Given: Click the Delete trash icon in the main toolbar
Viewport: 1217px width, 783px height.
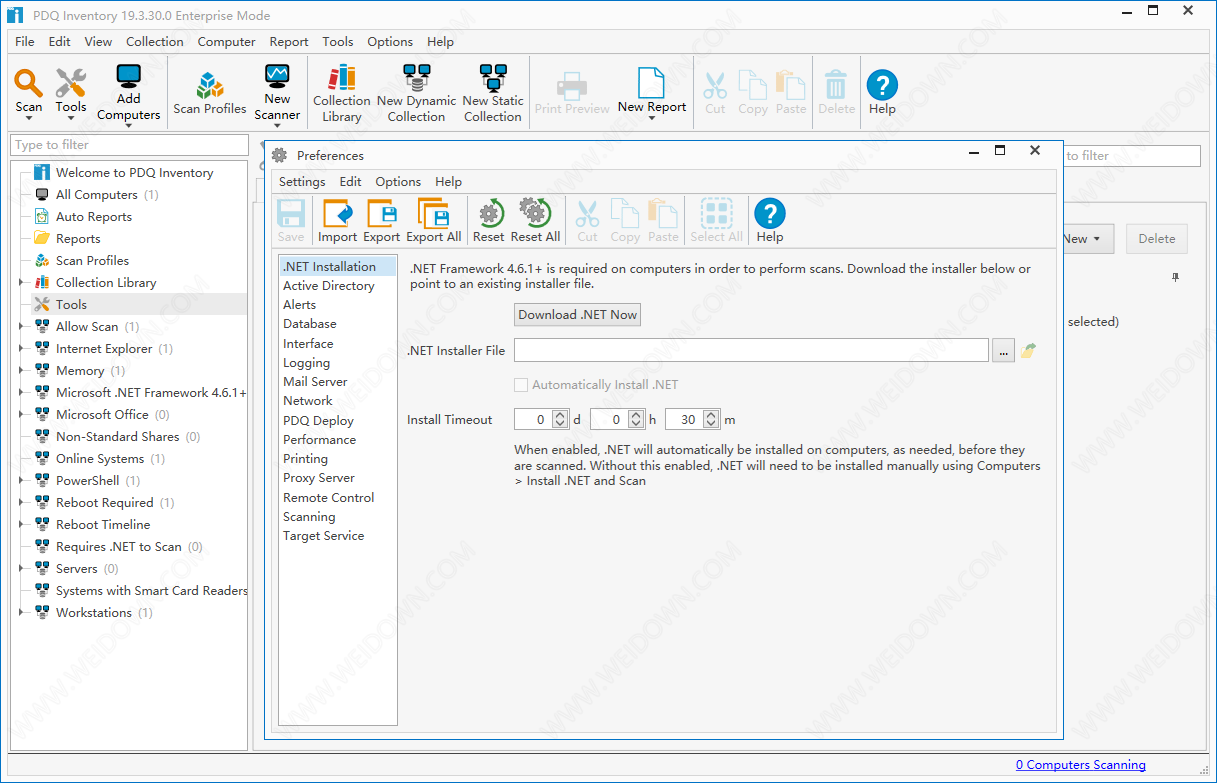Looking at the screenshot, I should 836,84.
